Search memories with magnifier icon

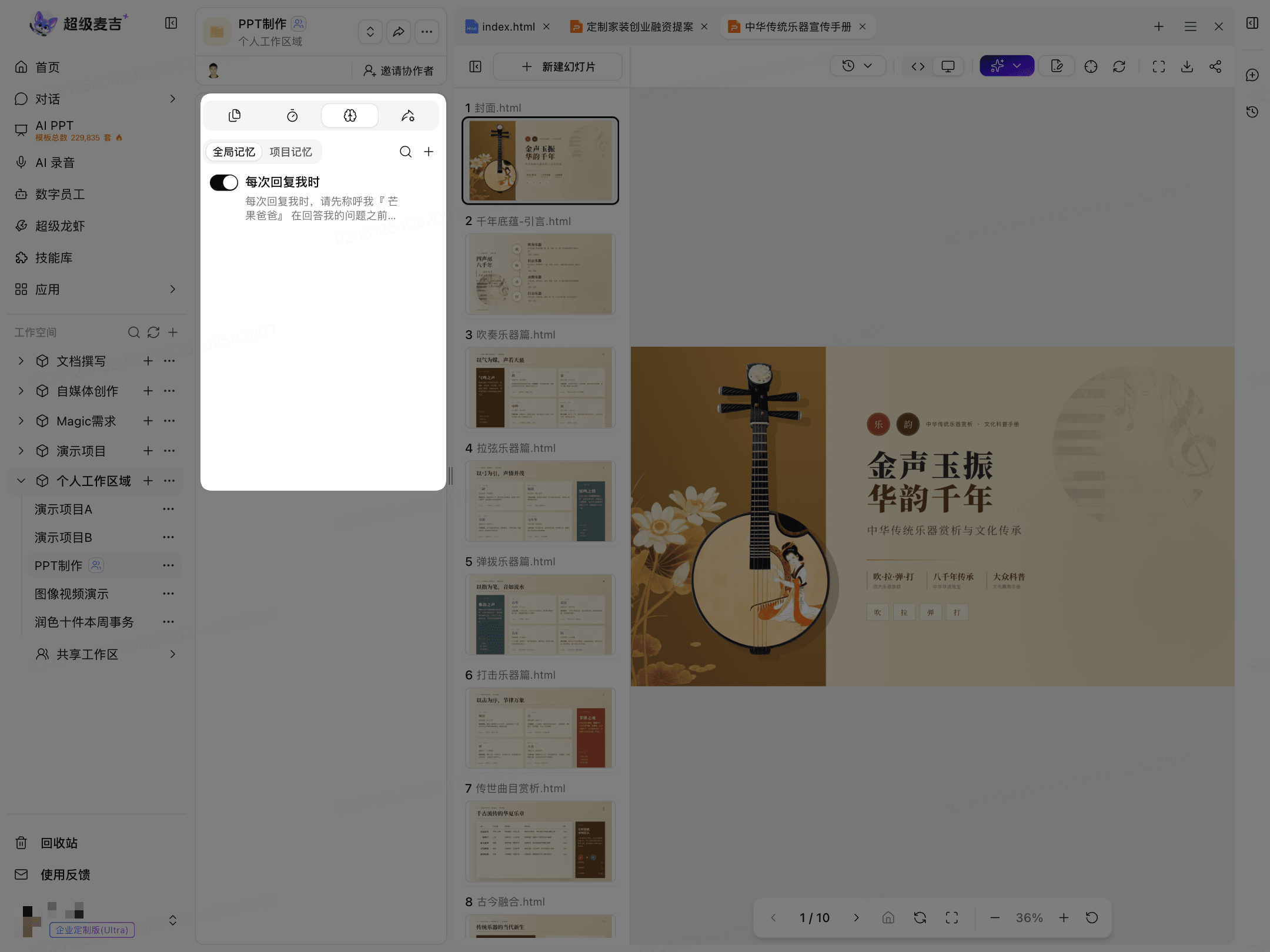point(406,152)
